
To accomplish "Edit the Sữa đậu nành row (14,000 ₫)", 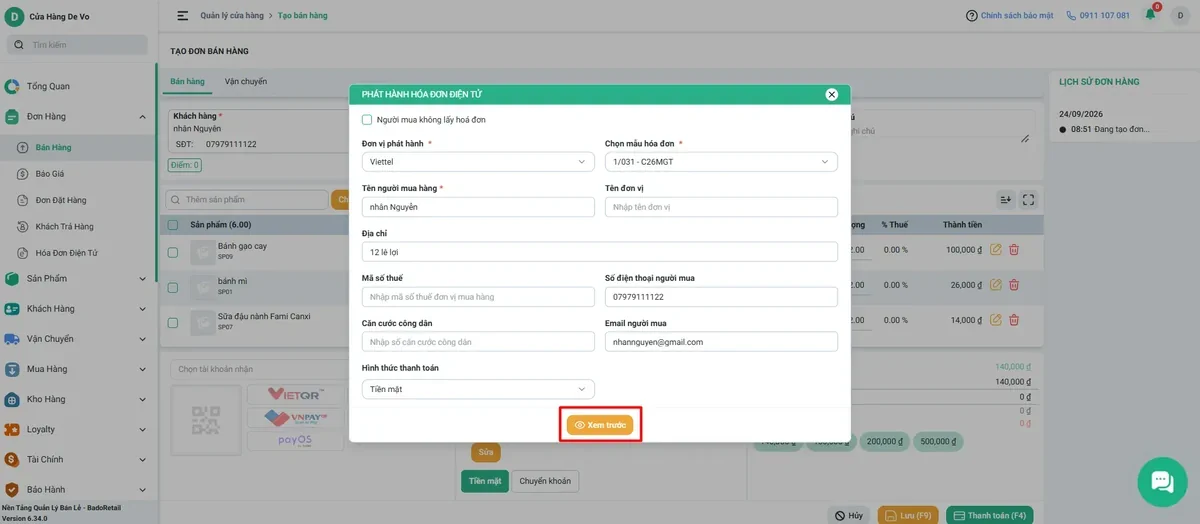I will coord(995,320).
